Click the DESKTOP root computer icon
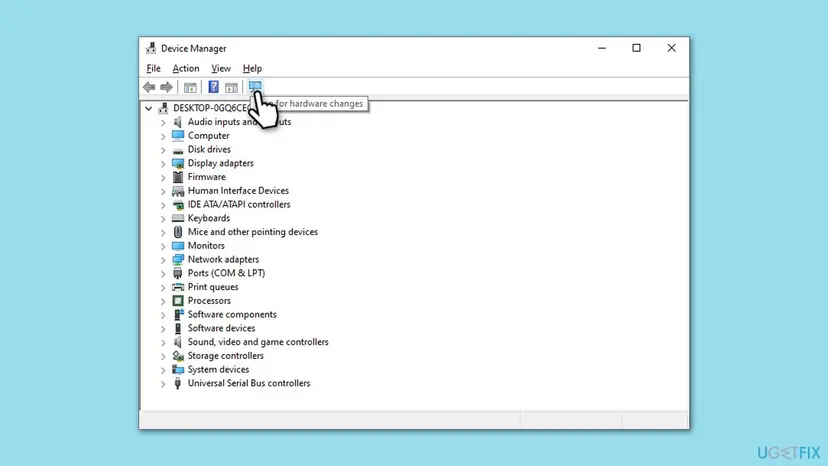Viewport: 828px width, 466px height. 163,108
